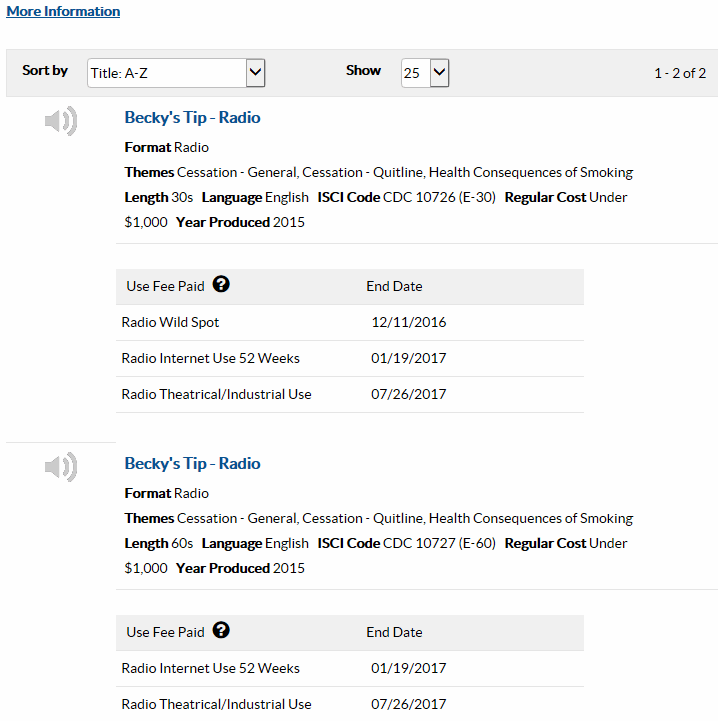The height and width of the screenshot is (721, 718).
Task: Click End Date header in first table
Action: tap(394, 287)
